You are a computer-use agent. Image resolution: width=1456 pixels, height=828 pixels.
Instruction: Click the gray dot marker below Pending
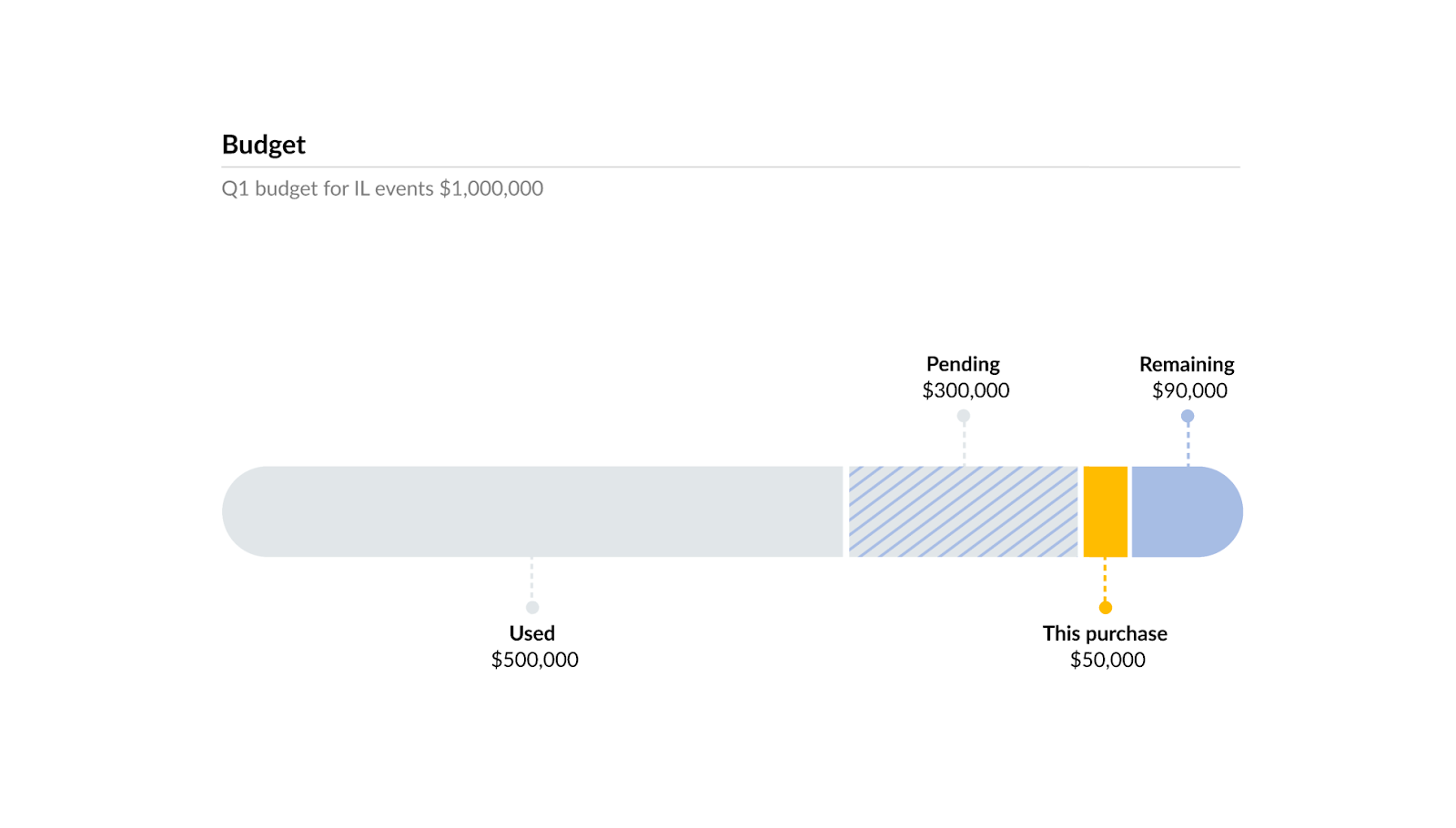(x=964, y=416)
